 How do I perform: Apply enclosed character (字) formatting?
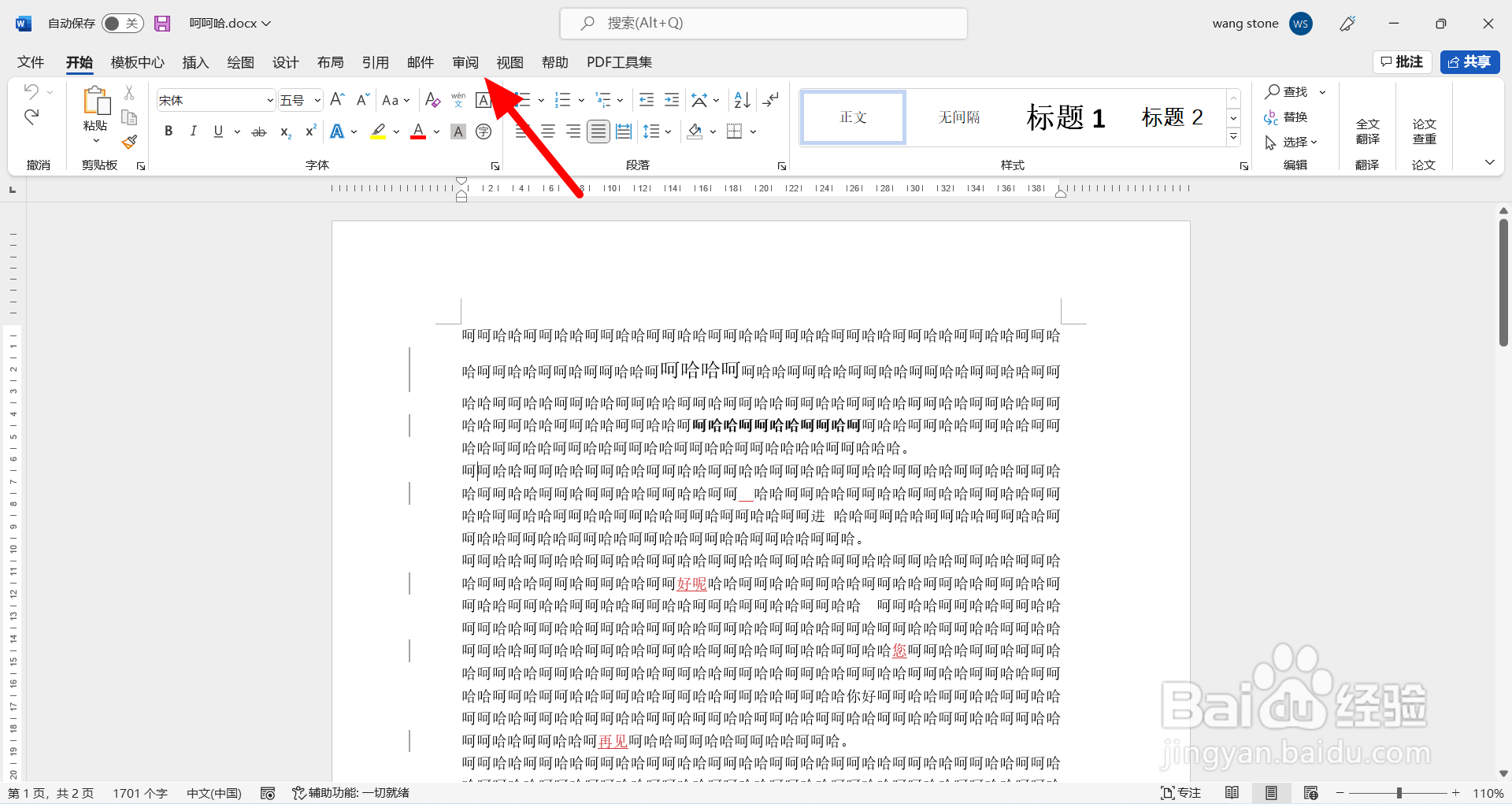click(484, 132)
